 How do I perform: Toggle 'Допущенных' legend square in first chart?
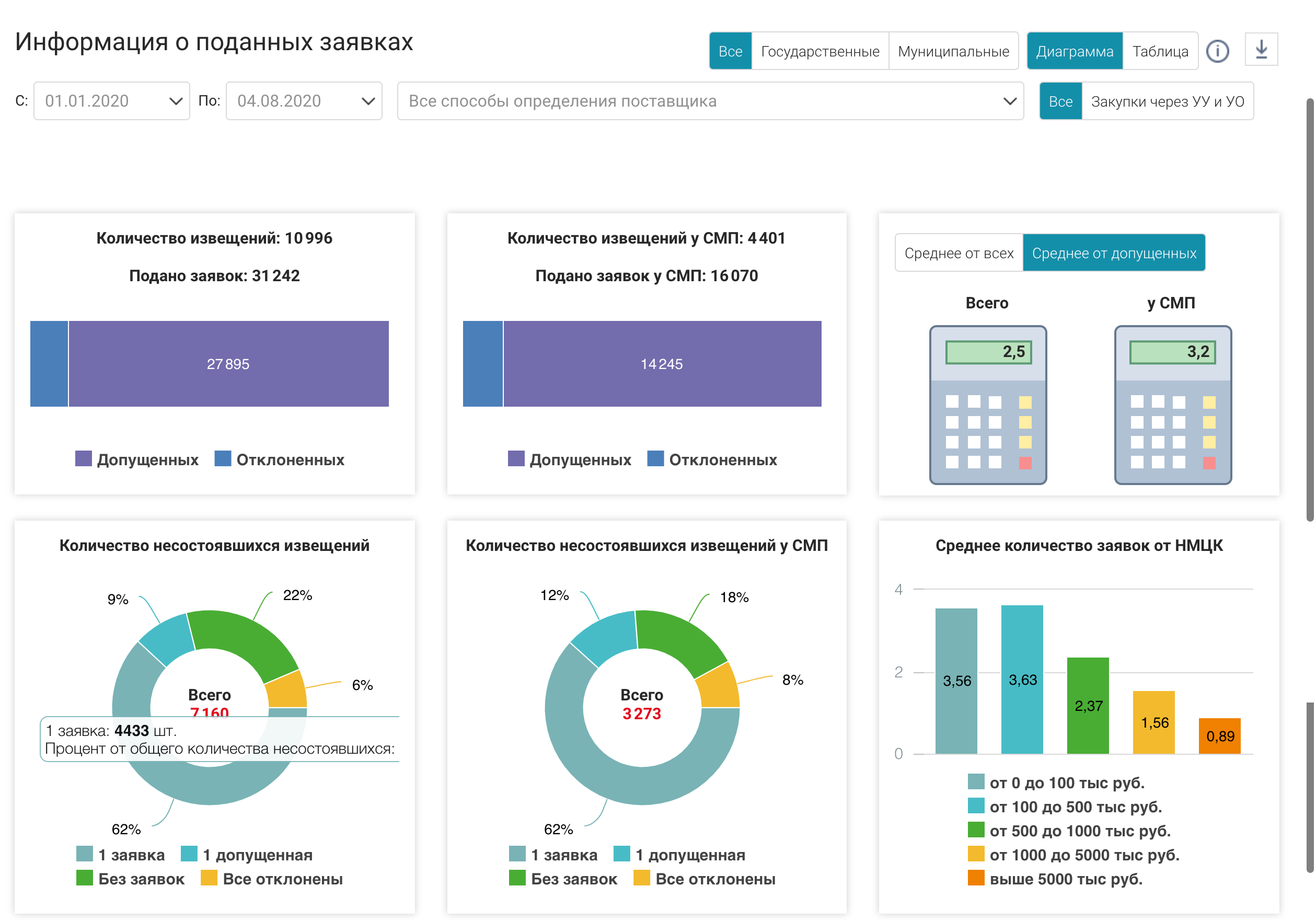click(x=84, y=458)
